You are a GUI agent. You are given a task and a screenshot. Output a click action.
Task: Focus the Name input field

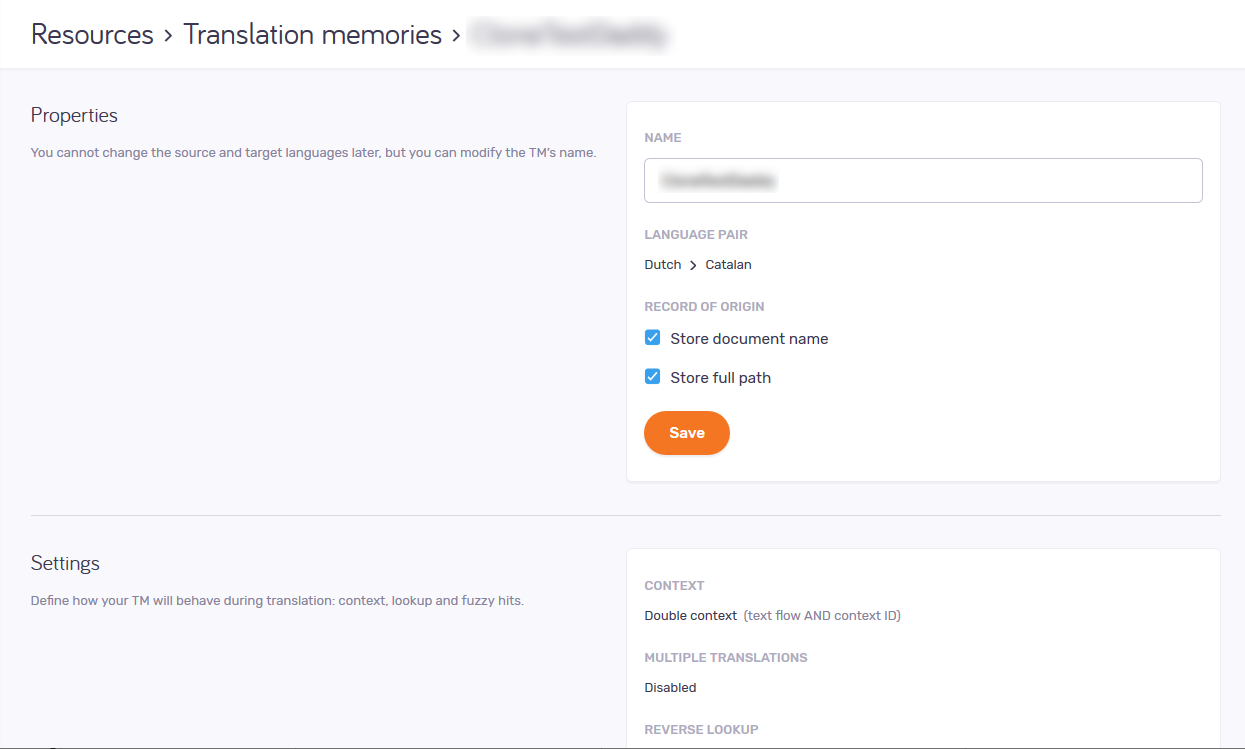click(x=922, y=181)
